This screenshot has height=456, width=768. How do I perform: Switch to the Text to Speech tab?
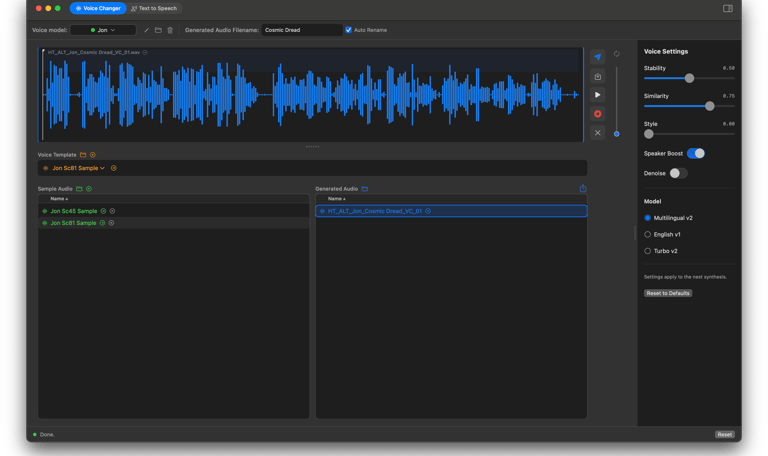[154, 8]
